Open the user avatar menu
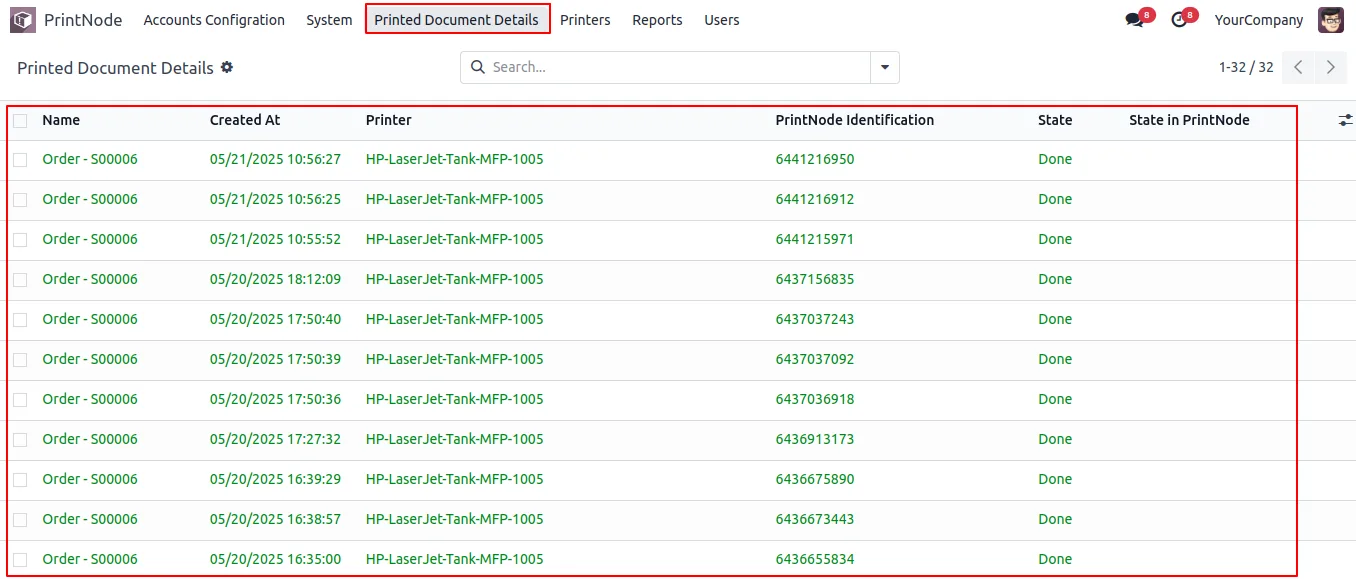 [1331, 20]
